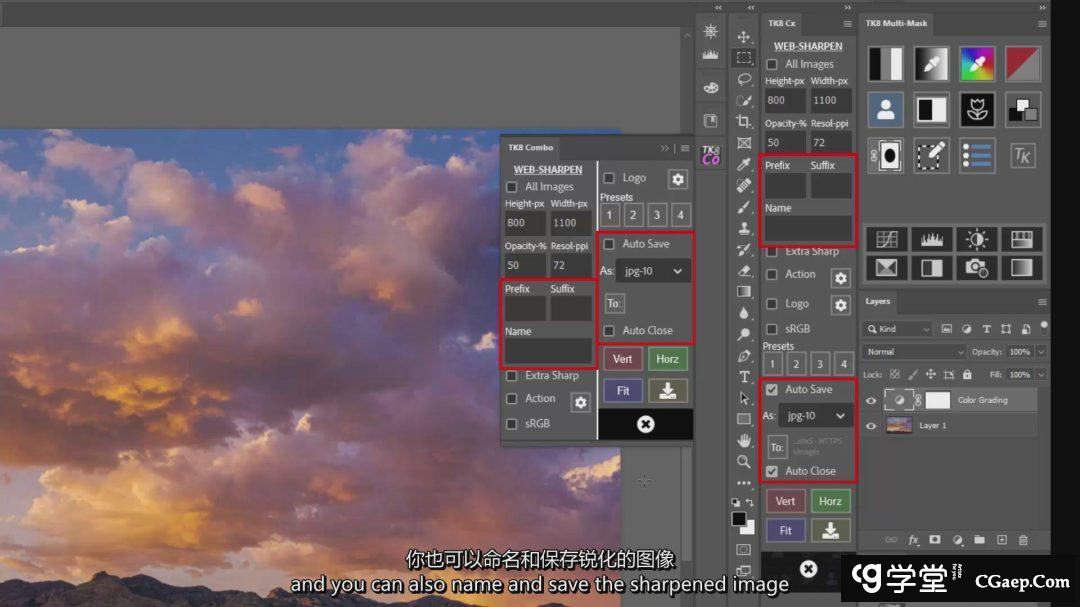Expand the Kind layer filter dropdown

pos(898,329)
